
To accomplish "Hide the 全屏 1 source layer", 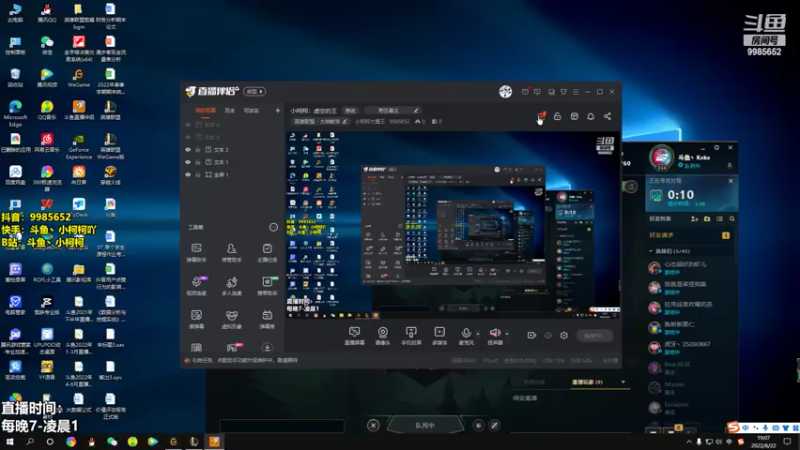I will [188, 174].
